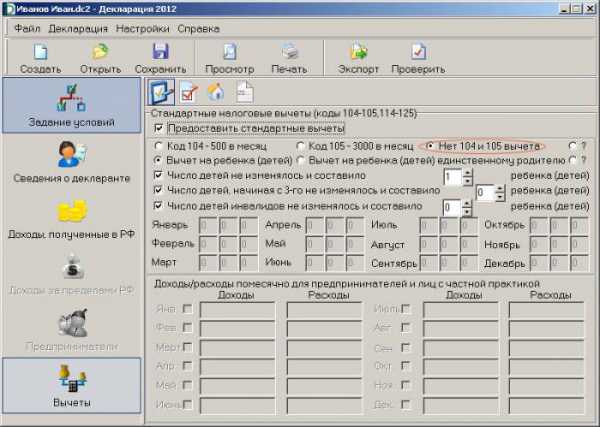Toggle Число детей инвалидов не изменялось checkbox

pos(158,206)
